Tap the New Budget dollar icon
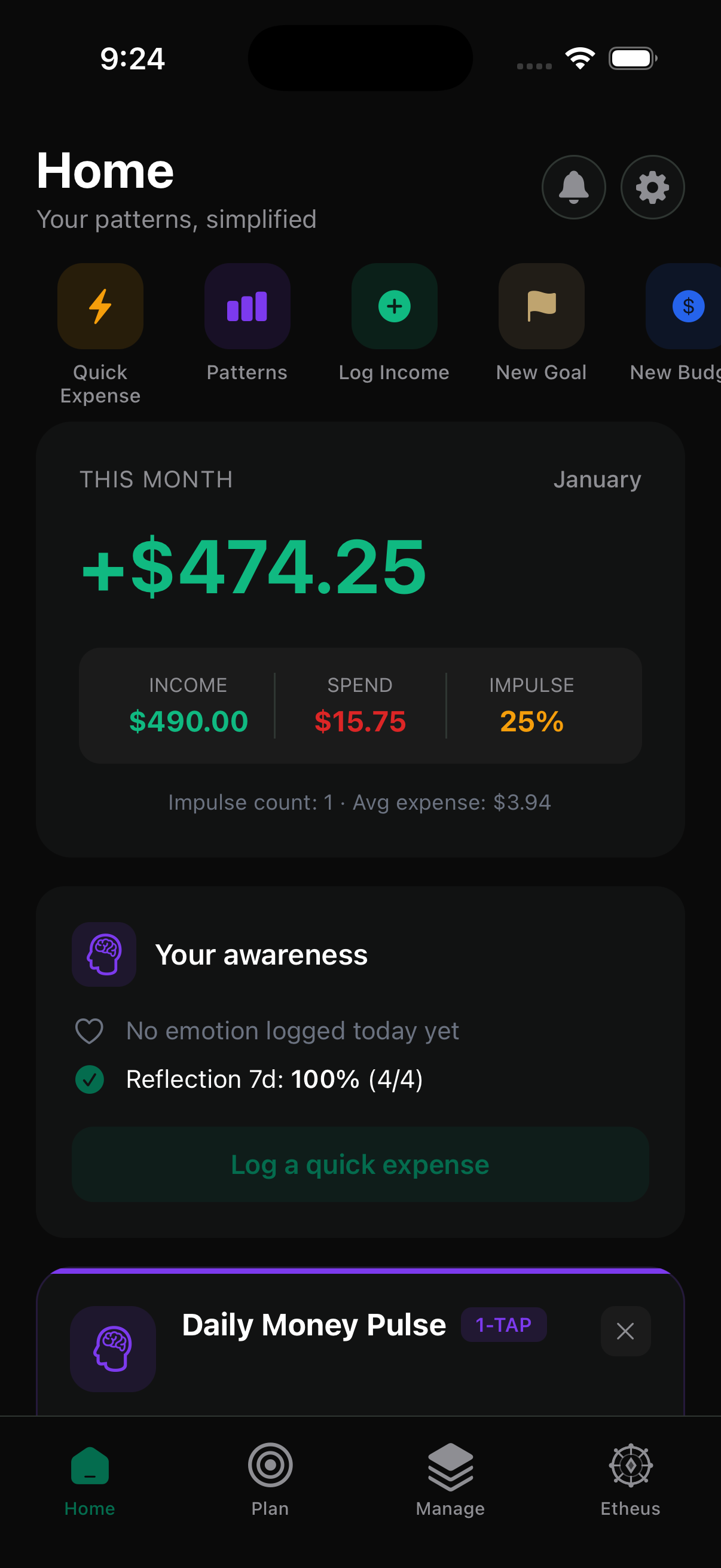Image resolution: width=721 pixels, height=1568 pixels. (688, 306)
